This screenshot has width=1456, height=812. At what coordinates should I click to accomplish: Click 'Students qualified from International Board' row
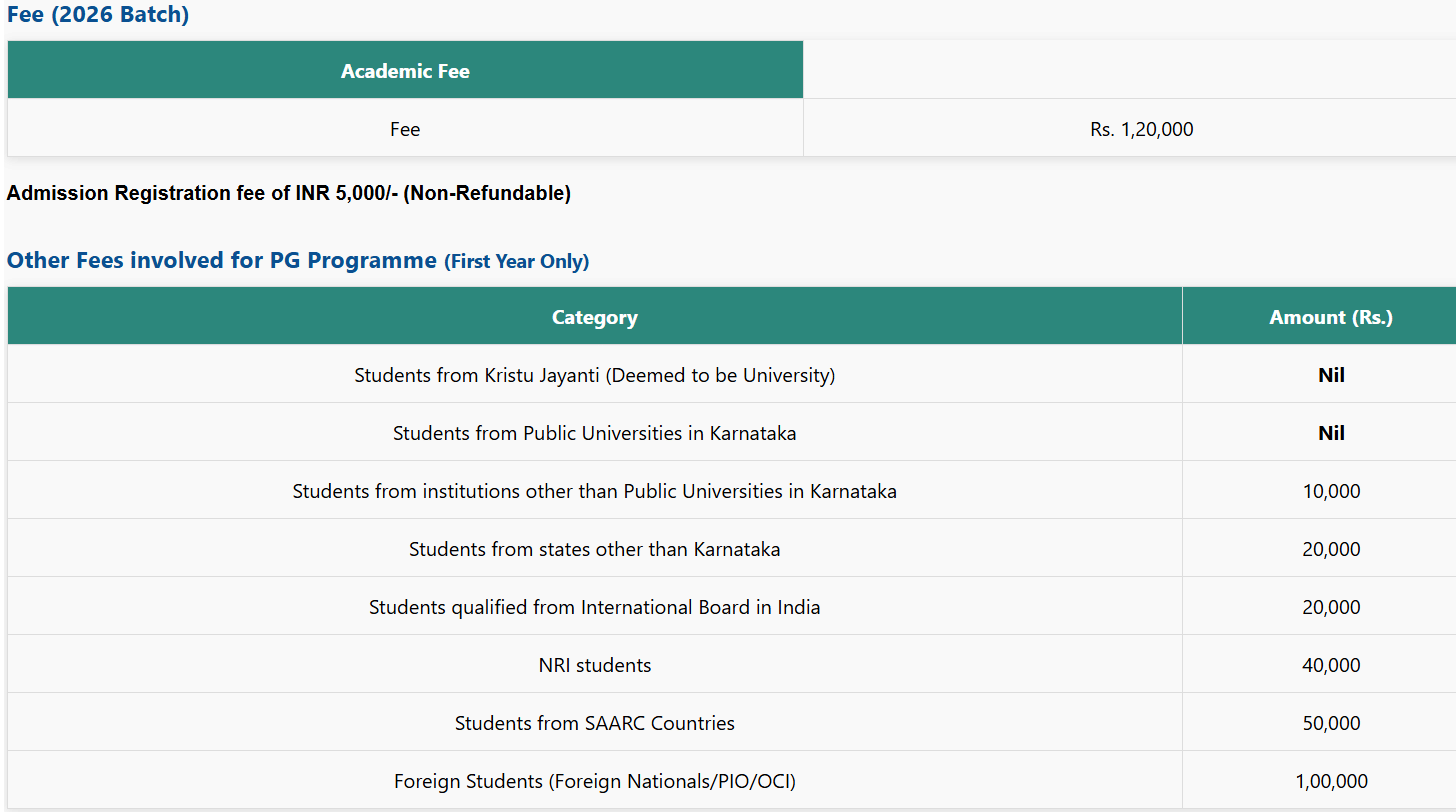[594, 607]
